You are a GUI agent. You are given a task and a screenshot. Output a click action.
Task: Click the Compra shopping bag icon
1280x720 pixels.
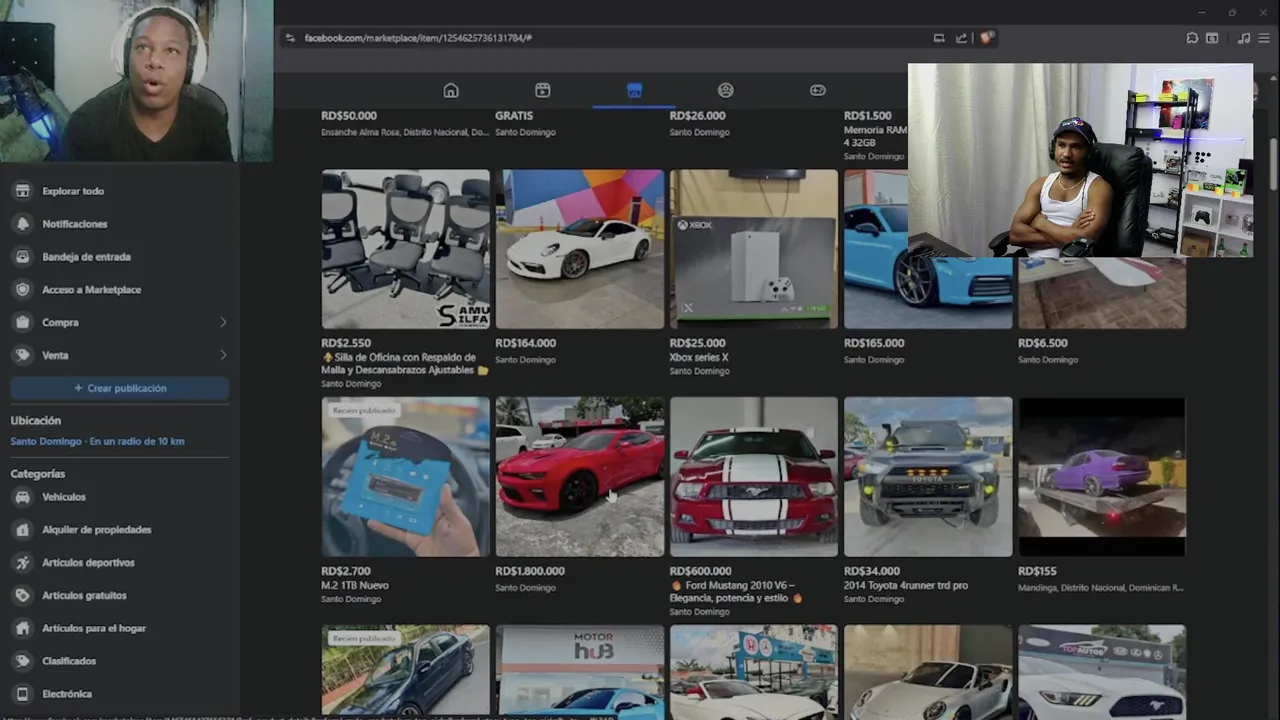[22, 323]
